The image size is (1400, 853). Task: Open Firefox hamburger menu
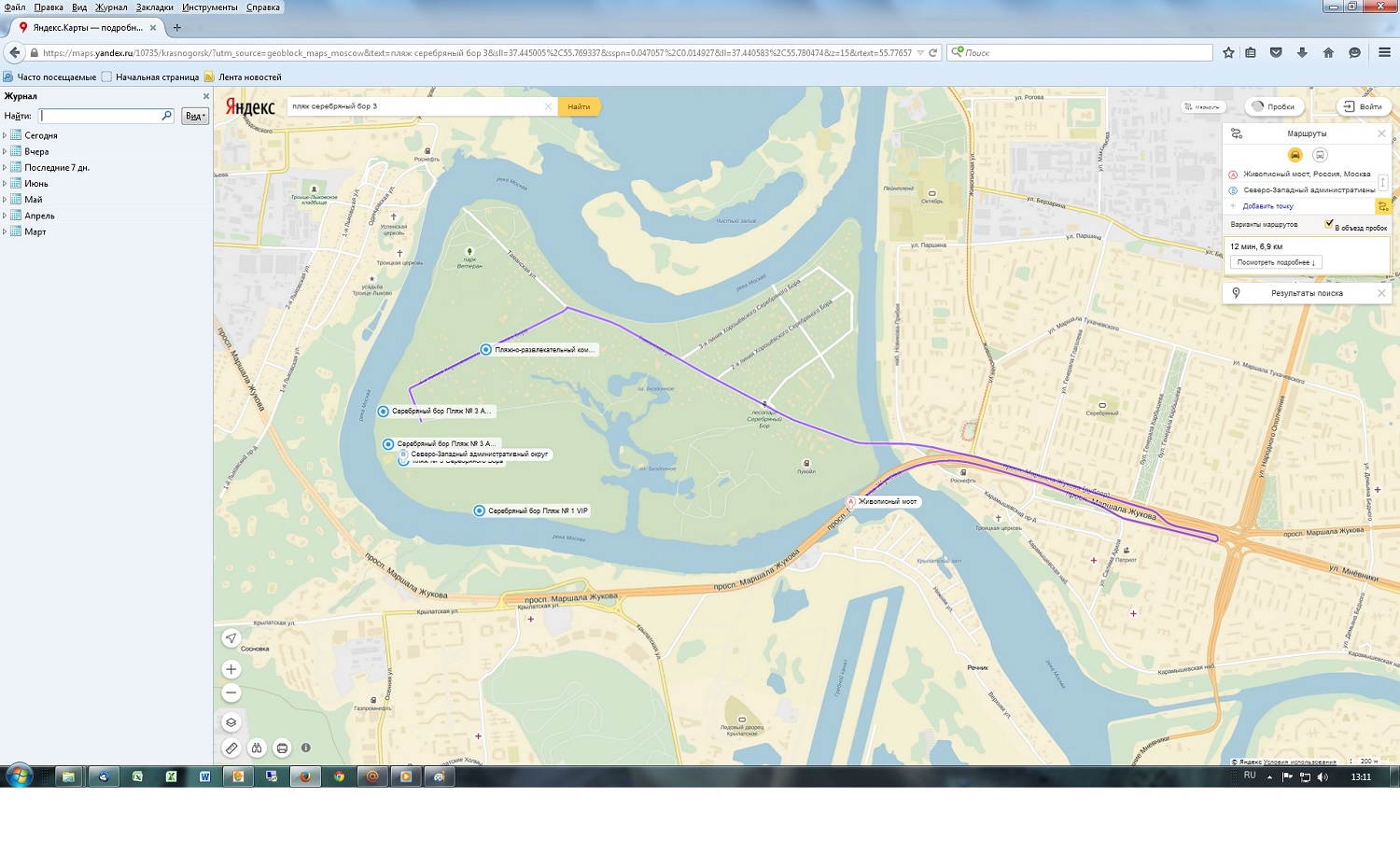coord(1385,53)
